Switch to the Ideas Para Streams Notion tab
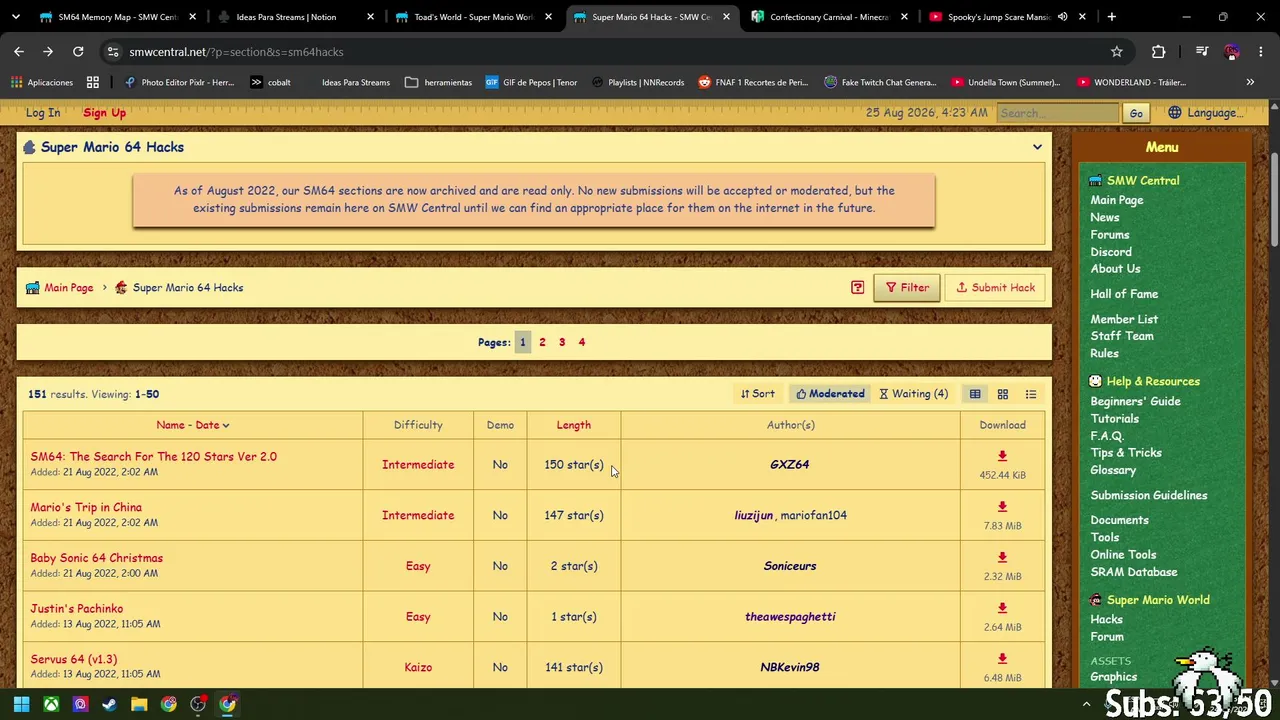1280x720 pixels. click(x=295, y=17)
